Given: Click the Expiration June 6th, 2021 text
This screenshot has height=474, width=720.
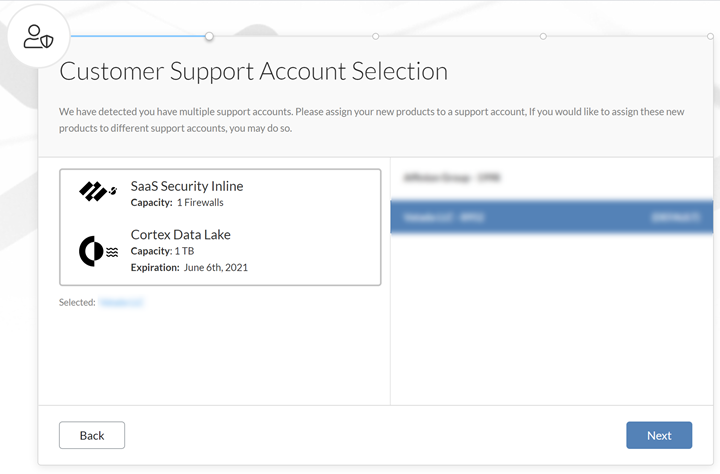Looking at the screenshot, I should (x=189, y=267).
